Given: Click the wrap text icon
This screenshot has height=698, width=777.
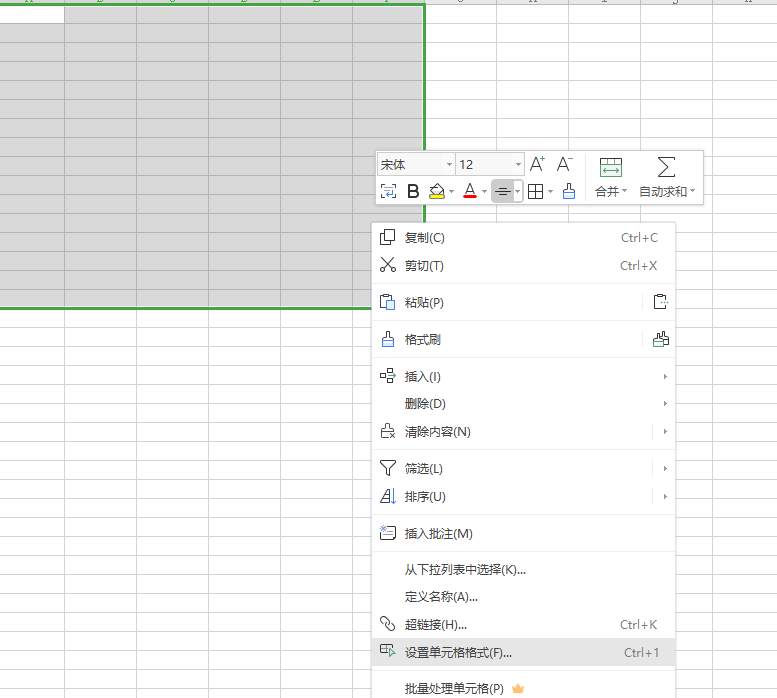Looking at the screenshot, I should point(388,192).
